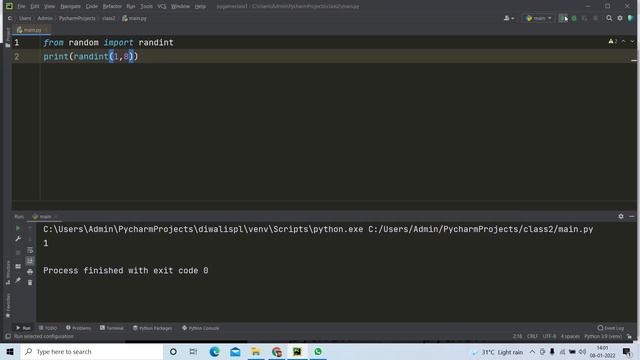Open the Python Packages tool window
The width and height of the screenshot is (640, 360).
click(x=152, y=328)
